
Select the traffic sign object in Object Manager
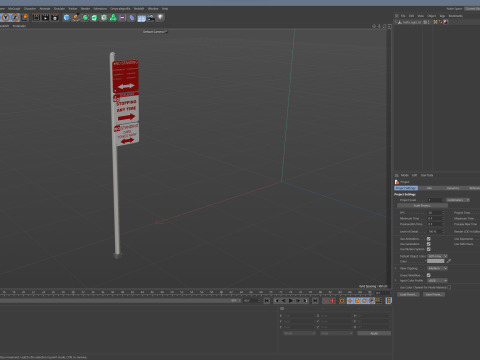point(411,22)
